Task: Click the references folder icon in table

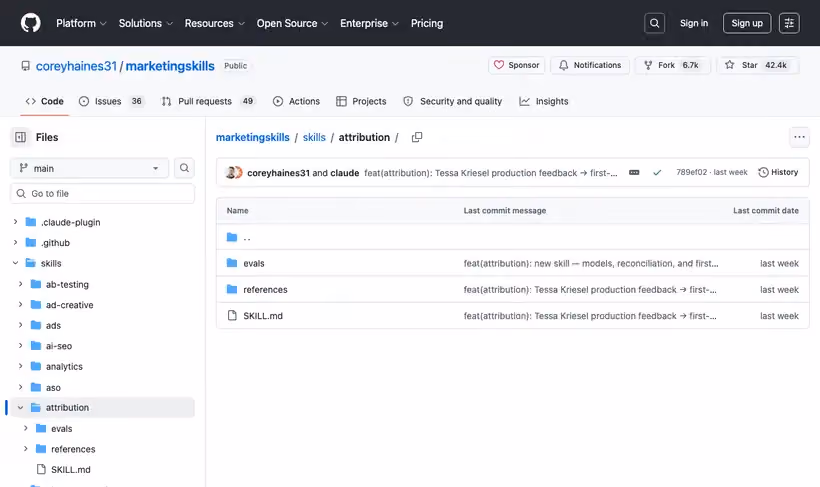Action: [x=232, y=289]
